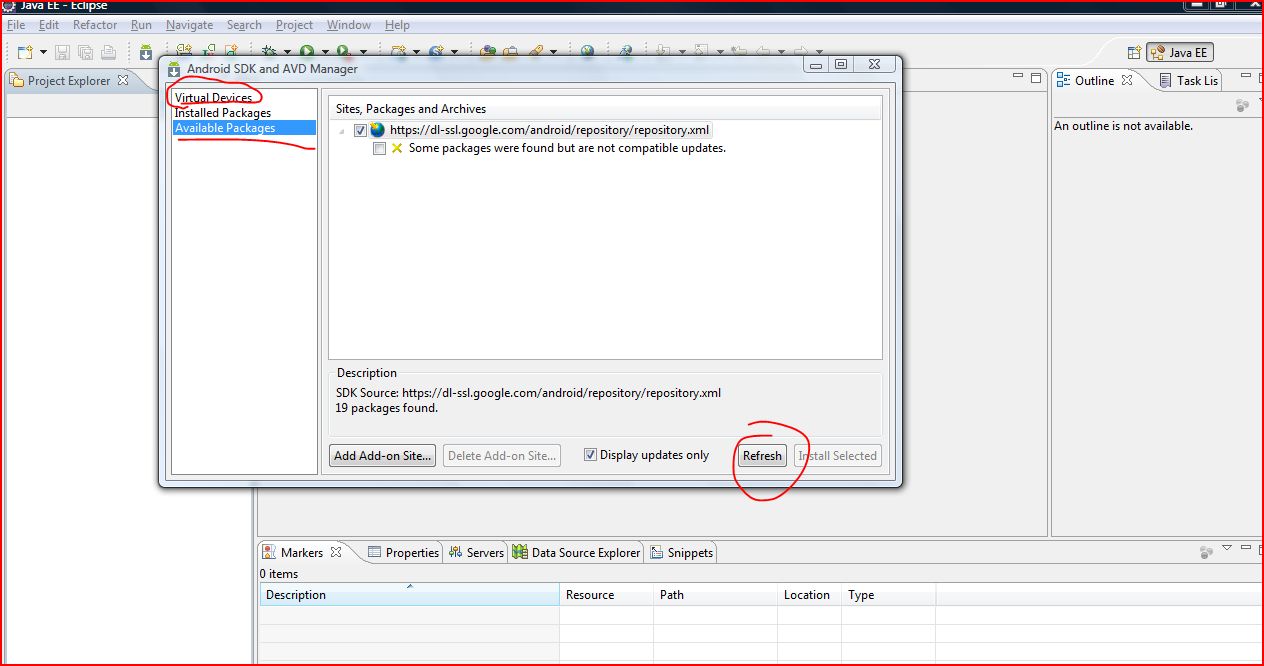The image size is (1264, 666).
Task: Click the globe icon beside the repository URL
Action: pyautogui.click(x=377, y=130)
